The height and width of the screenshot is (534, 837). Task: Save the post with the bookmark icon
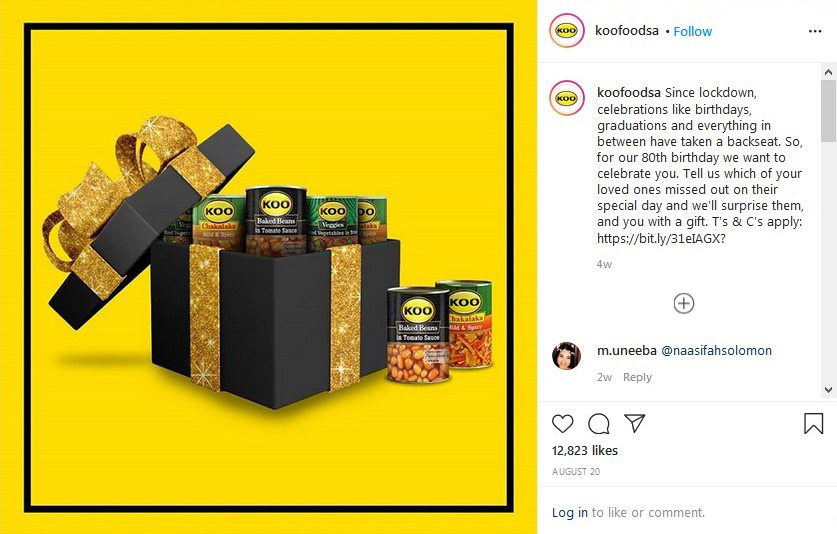pos(814,423)
